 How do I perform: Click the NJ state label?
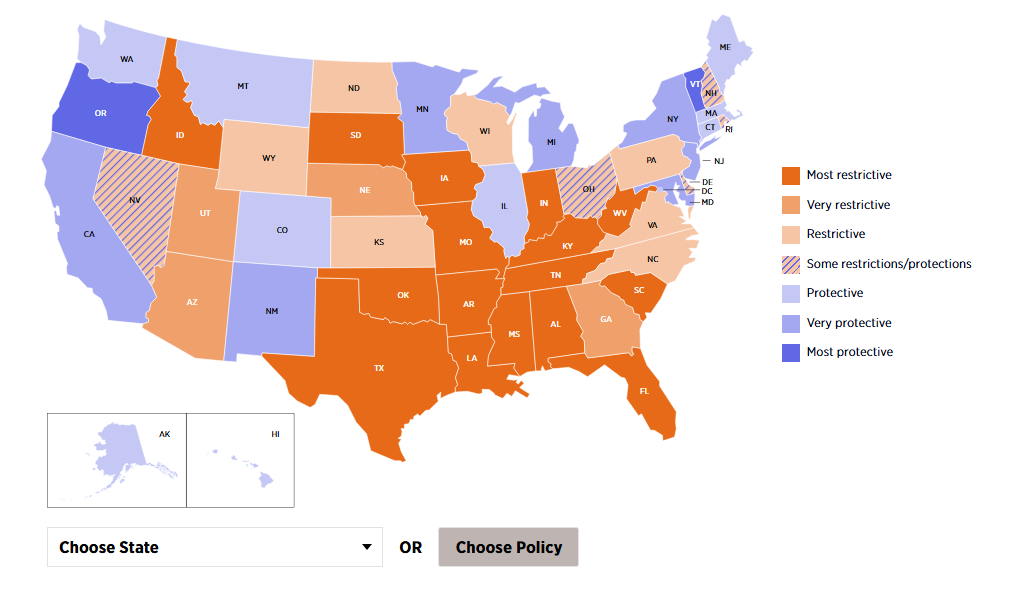(718, 161)
